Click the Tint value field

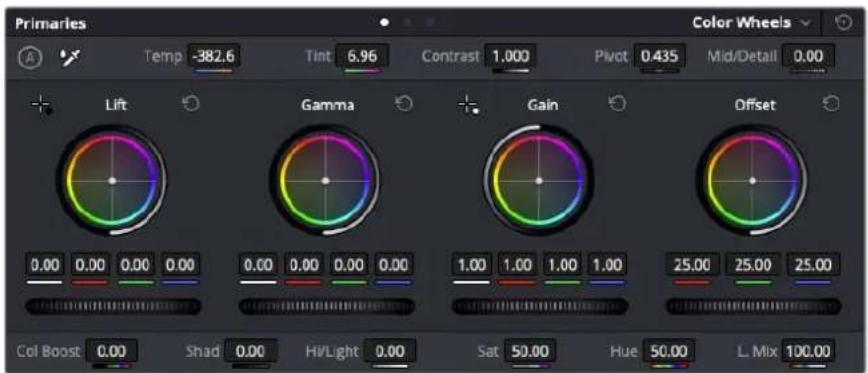362,56
